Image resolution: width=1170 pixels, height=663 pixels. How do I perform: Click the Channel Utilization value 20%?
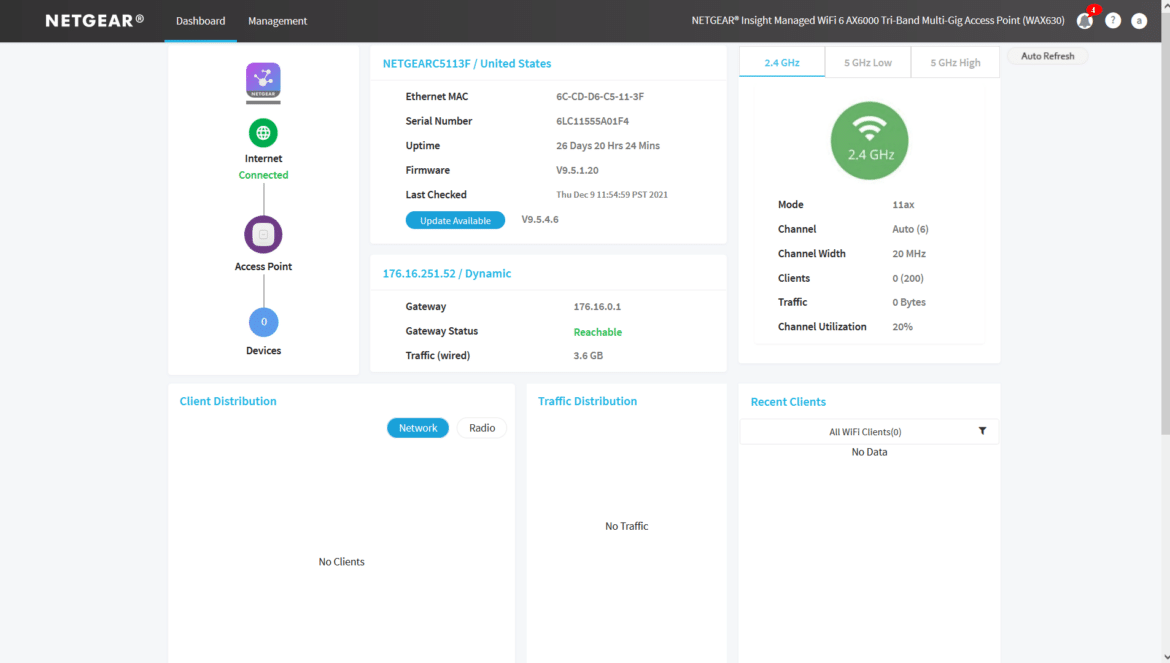point(902,327)
